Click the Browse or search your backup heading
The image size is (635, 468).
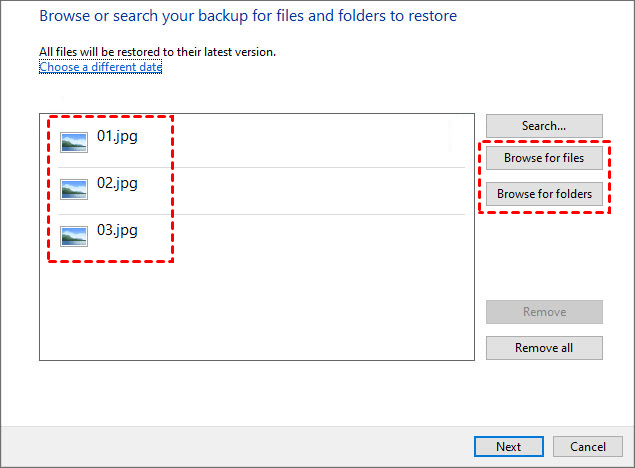[x=248, y=17]
